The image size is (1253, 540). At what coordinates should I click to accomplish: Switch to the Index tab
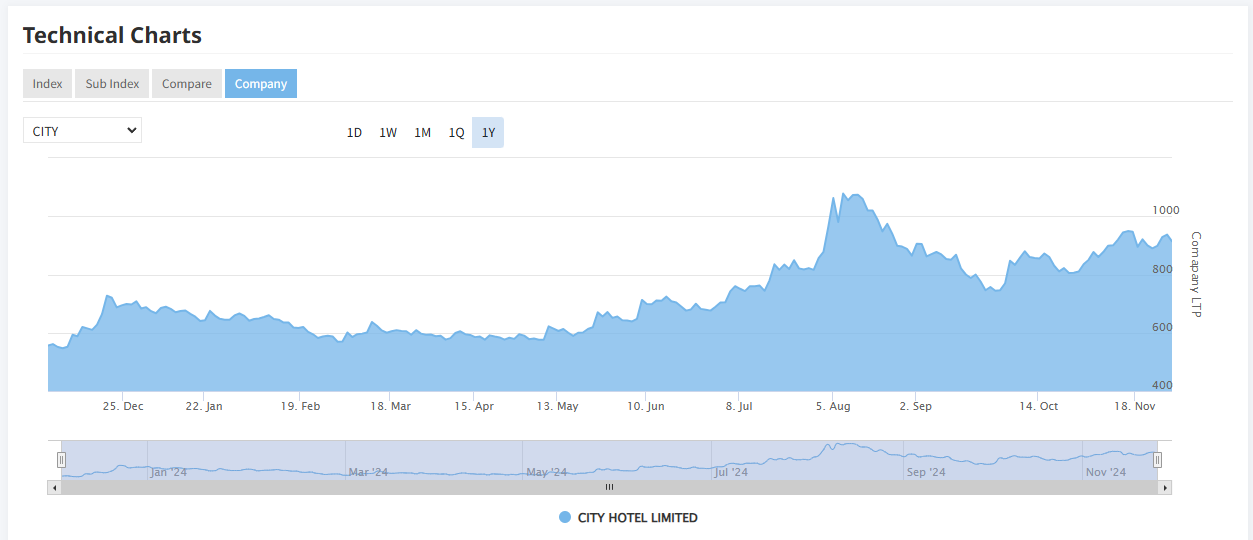coord(47,84)
